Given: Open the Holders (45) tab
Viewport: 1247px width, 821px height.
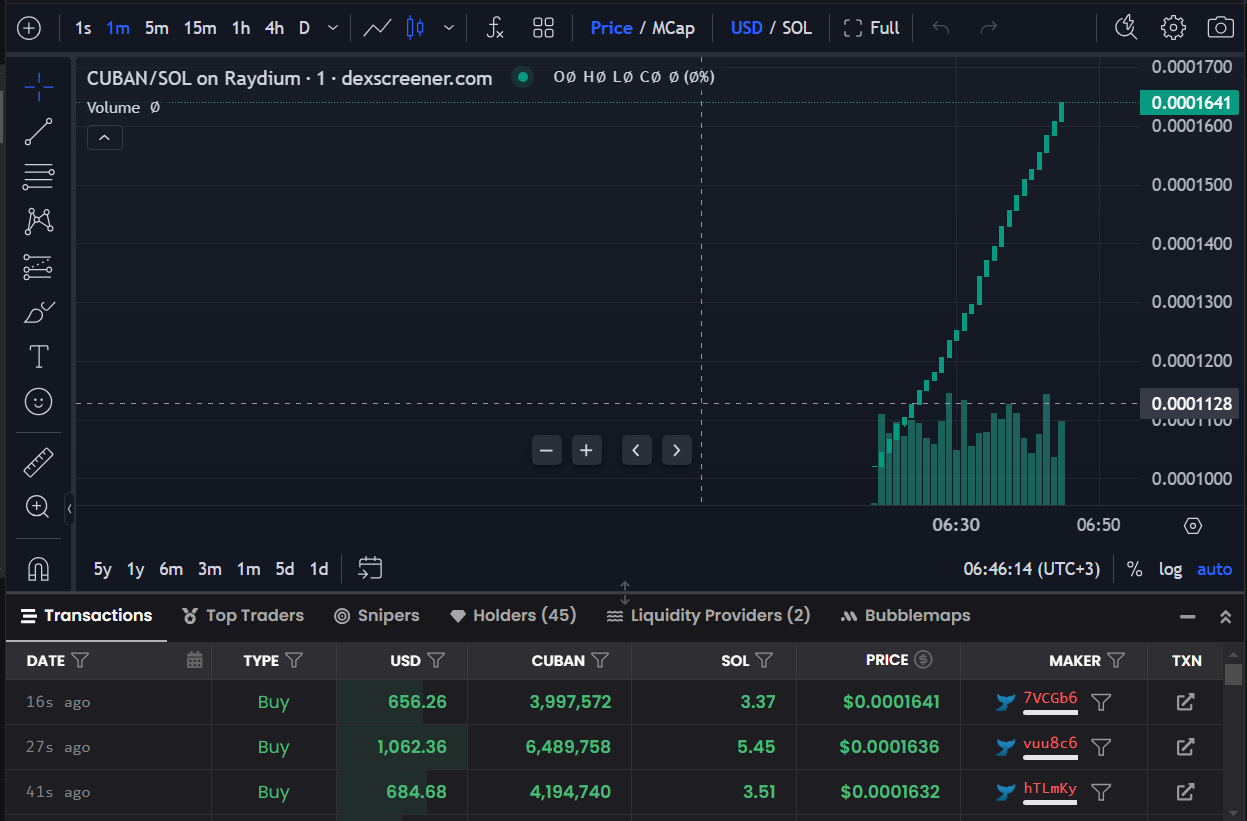Looking at the screenshot, I should [513, 616].
